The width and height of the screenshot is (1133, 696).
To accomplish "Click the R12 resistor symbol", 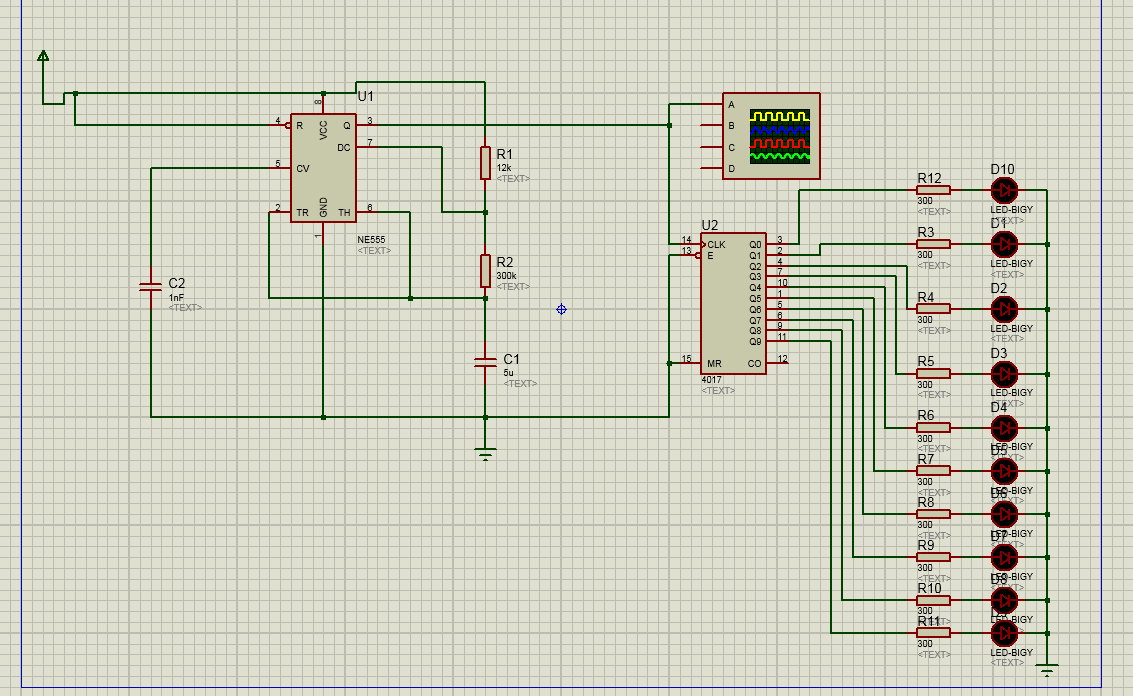I will 933,190.
